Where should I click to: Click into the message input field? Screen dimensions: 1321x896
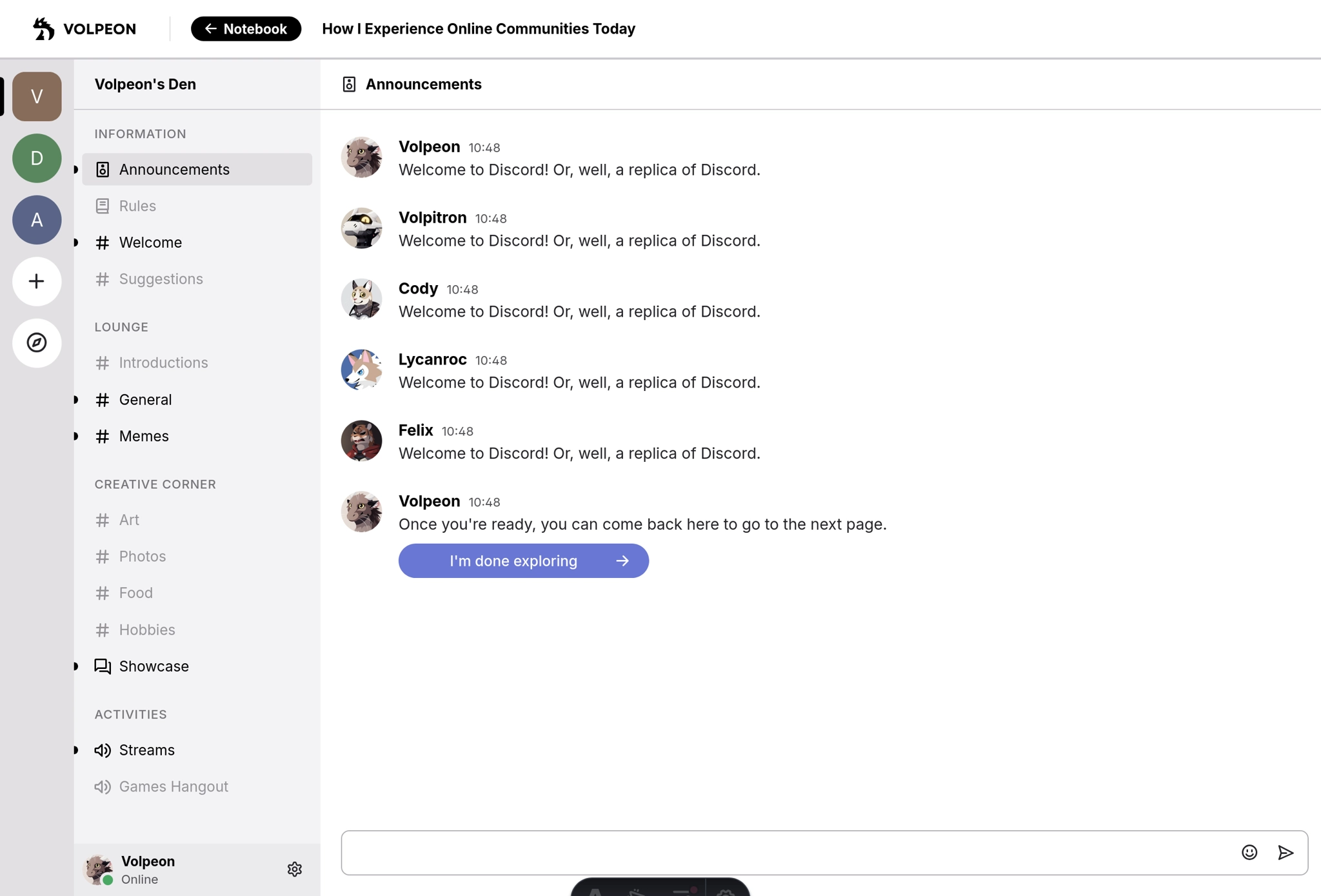click(787, 853)
